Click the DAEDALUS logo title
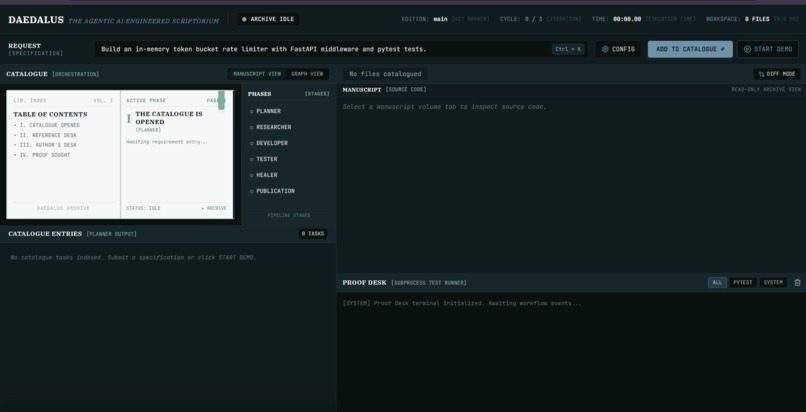This screenshot has height=412, width=806. point(36,20)
